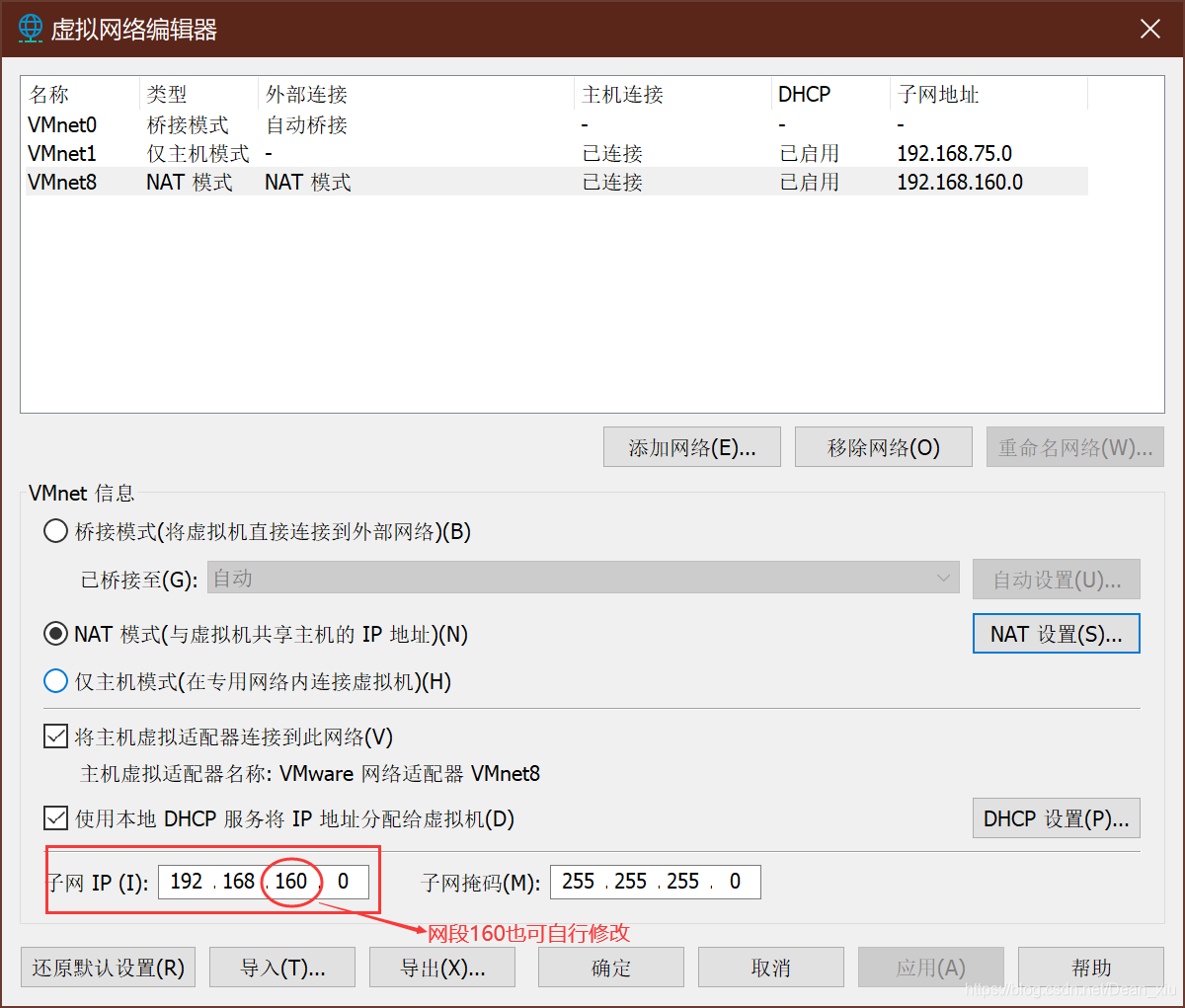Screen dimensions: 1185x1008
Task: Open 帮助 help button
Action: tap(1091, 968)
